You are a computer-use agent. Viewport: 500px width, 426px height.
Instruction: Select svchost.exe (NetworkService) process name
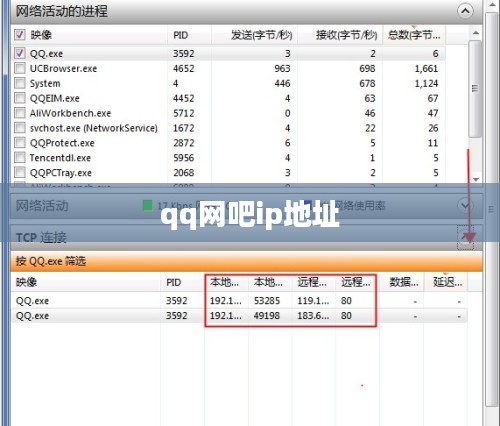[x=94, y=128]
